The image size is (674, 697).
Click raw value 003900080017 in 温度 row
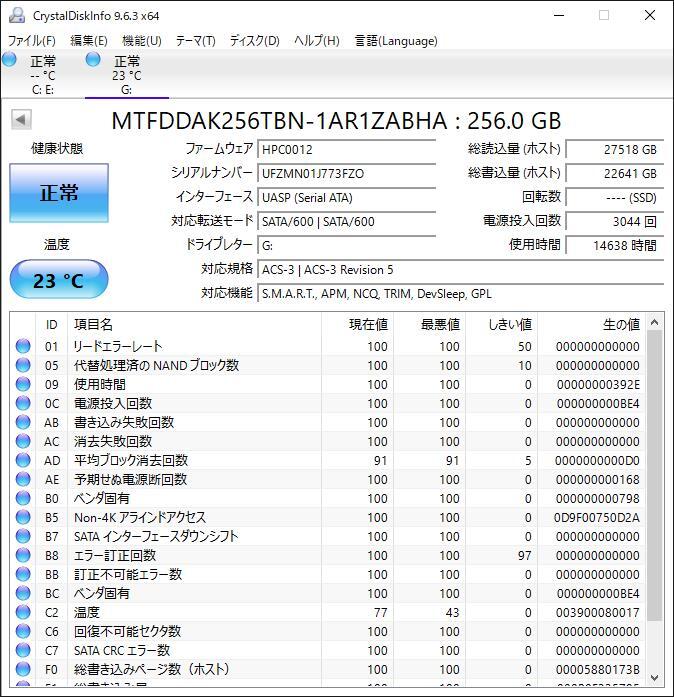click(598, 613)
